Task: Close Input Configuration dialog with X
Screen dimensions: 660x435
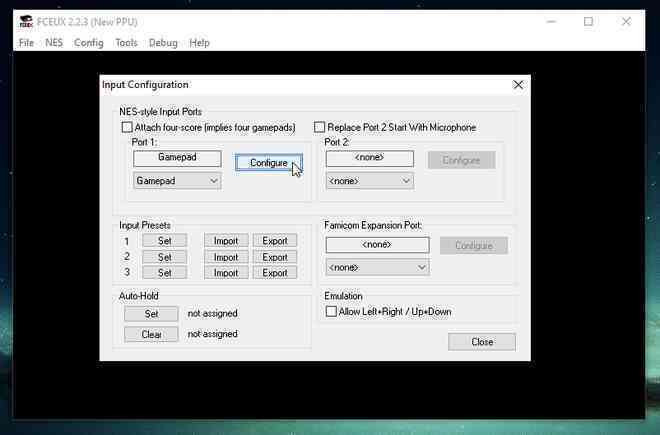Action: (x=518, y=85)
